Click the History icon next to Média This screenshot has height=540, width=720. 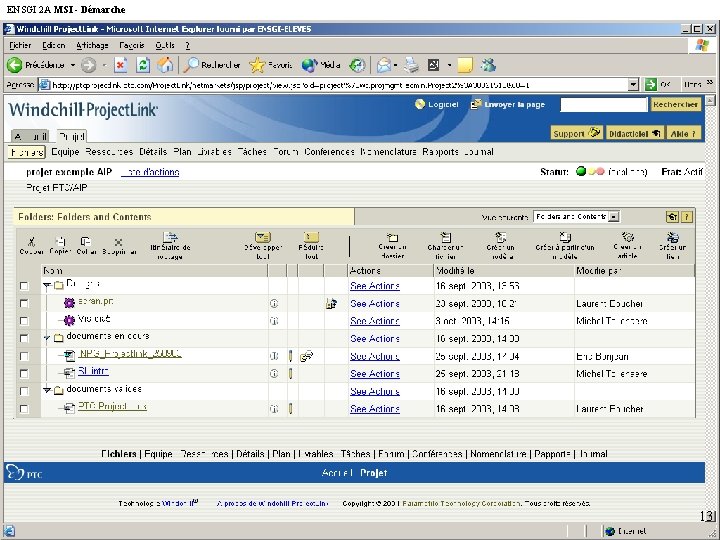357,65
